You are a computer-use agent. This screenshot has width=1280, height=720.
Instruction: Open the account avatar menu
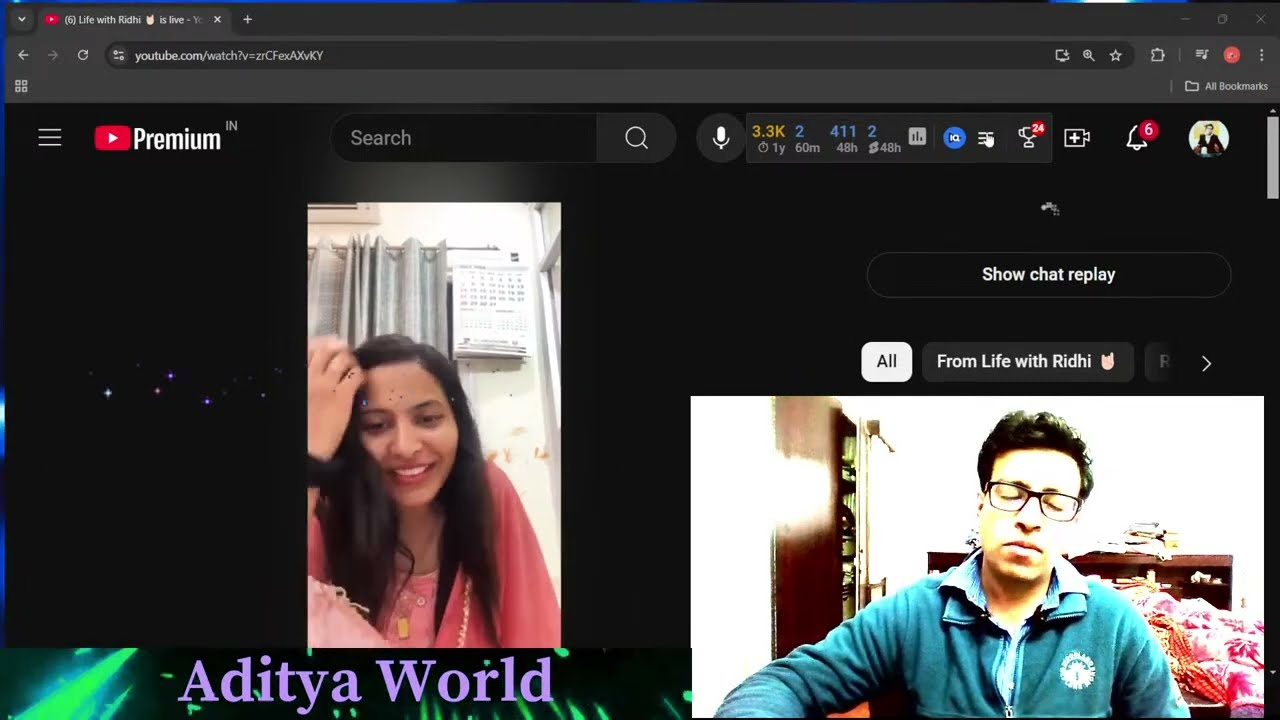pos(1208,138)
